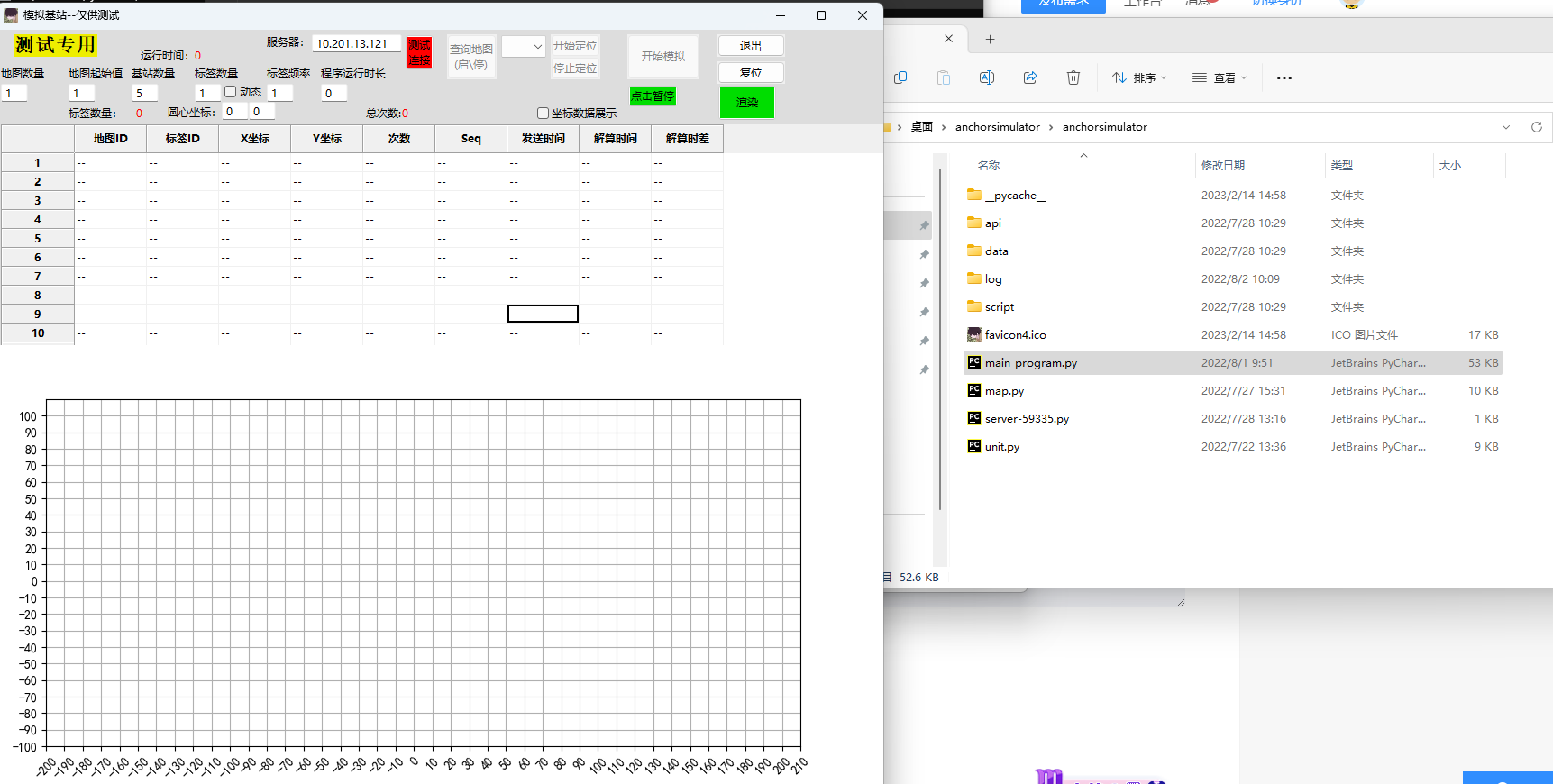1553x784 pixels.
Task: Sort files by 名称 column header
Action: click(x=989, y=166)
